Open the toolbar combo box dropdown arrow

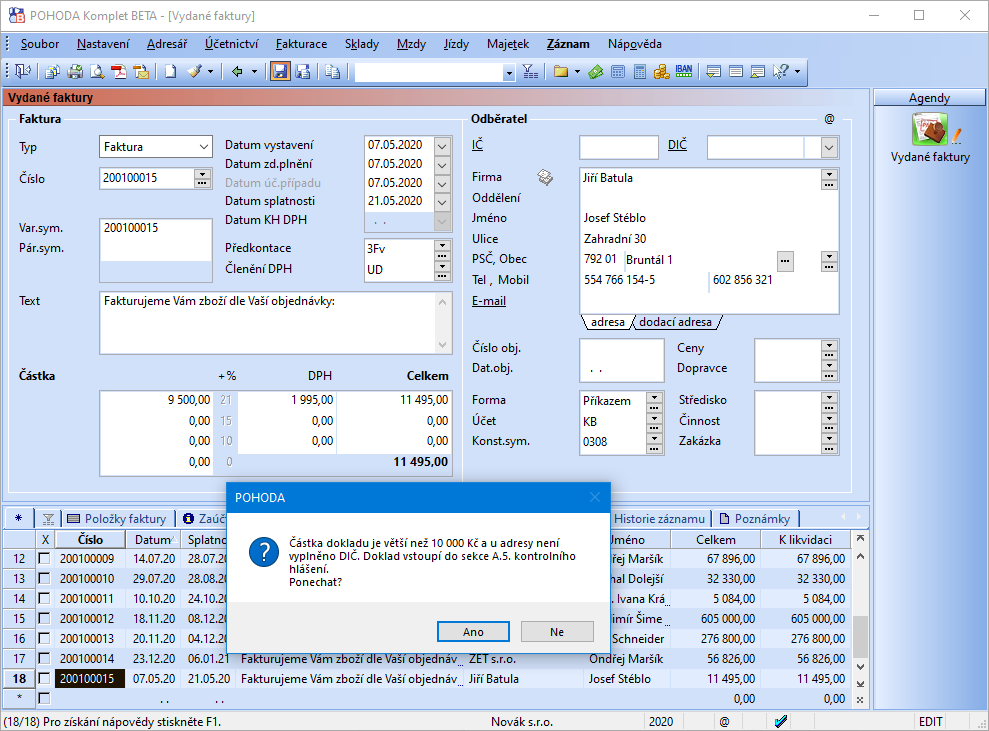509,73
